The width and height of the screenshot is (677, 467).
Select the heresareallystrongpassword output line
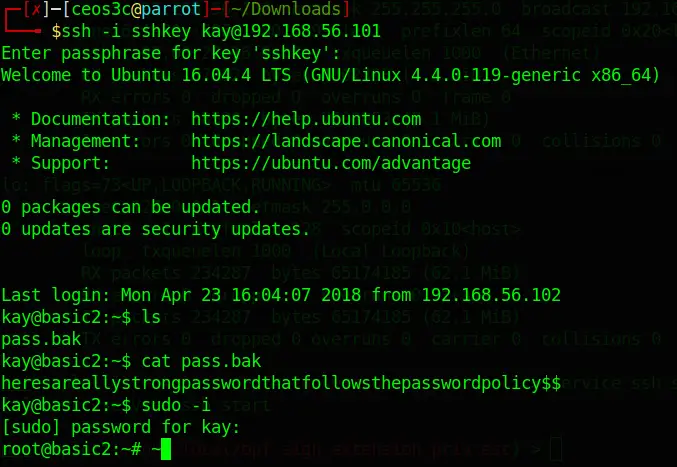pos(281,383)
